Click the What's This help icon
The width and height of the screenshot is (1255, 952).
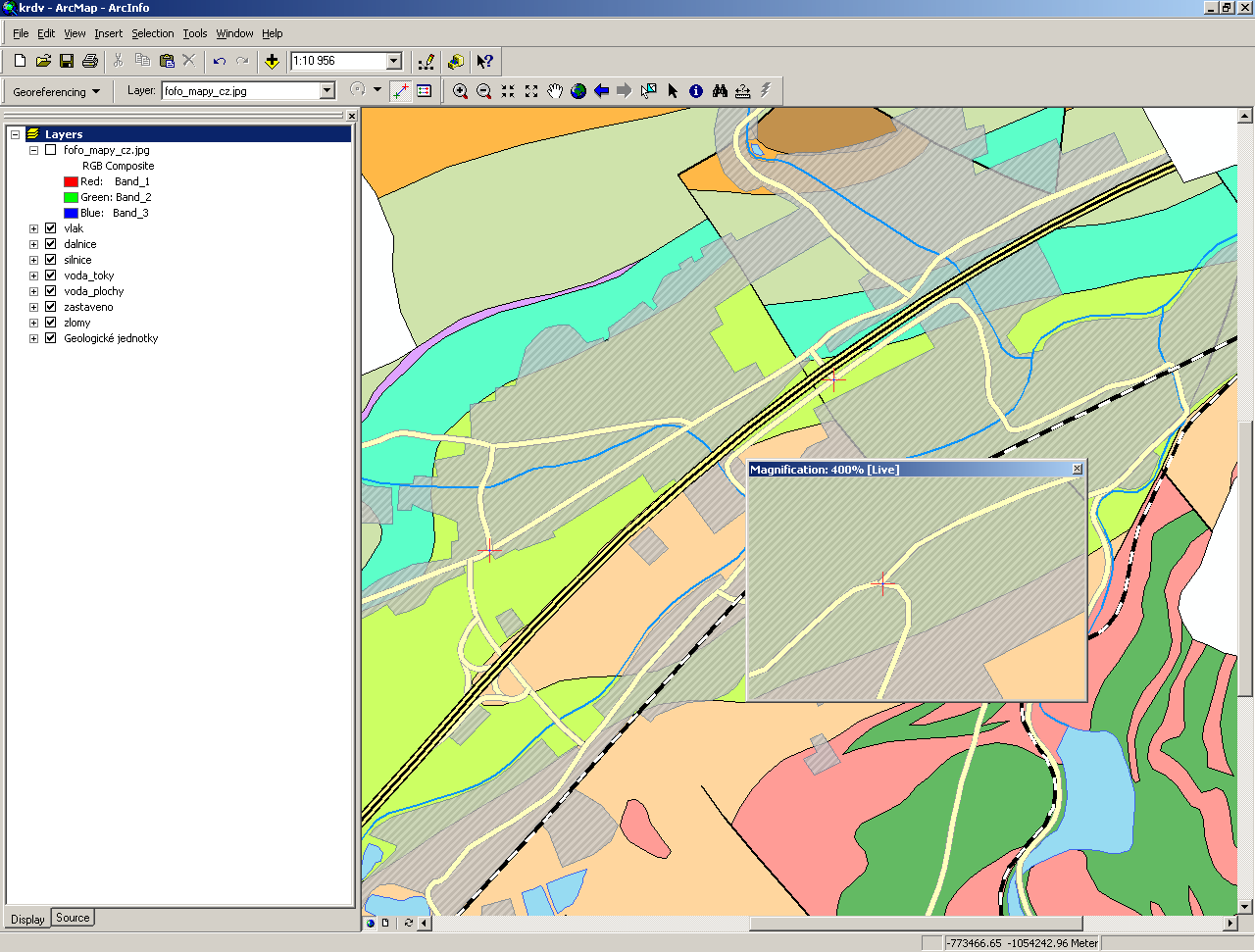(484, 61)
